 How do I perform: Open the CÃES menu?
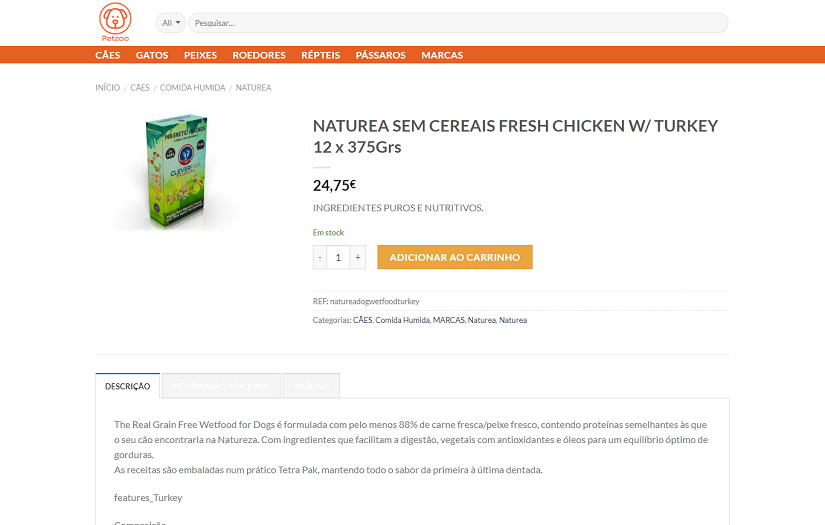pos(107,55)
